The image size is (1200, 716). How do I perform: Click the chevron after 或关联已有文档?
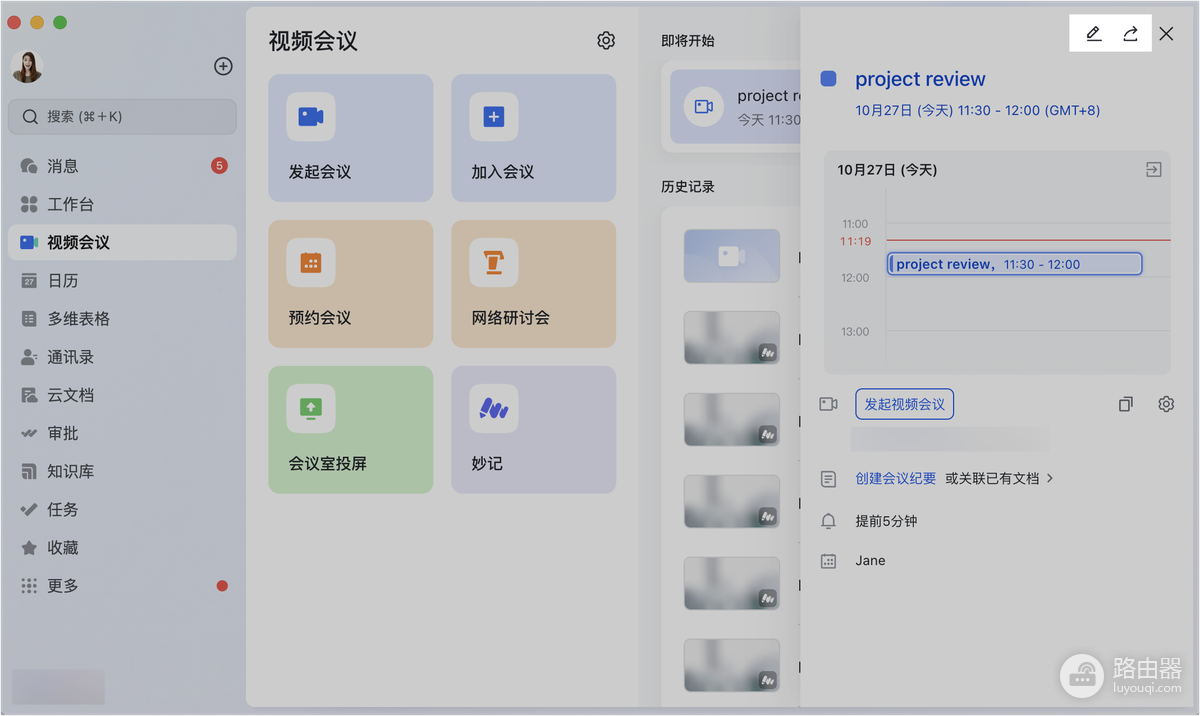[1050, 479]
